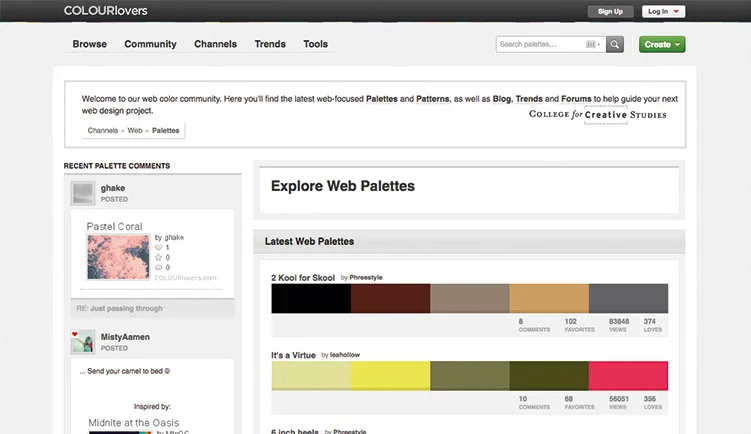The height and width of the screenshot is (434, 751).
Task: Click the Sign Up button
Action: 610,11
